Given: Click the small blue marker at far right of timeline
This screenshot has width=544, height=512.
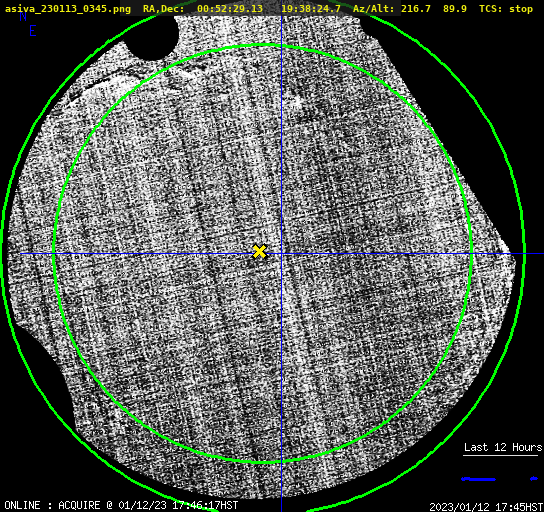Looking at the screenshot, I should (534, 479).
